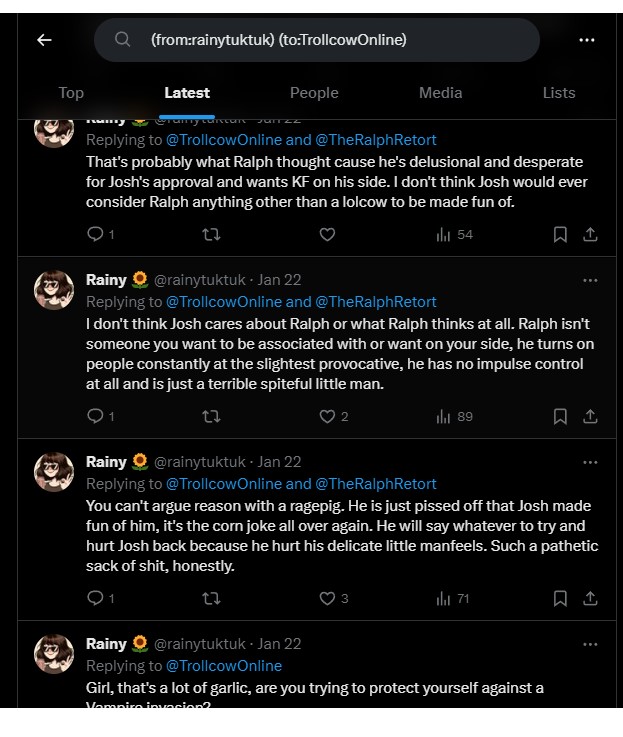
Task: Repost the tweet with 89 views
Action: pos(211,416)
